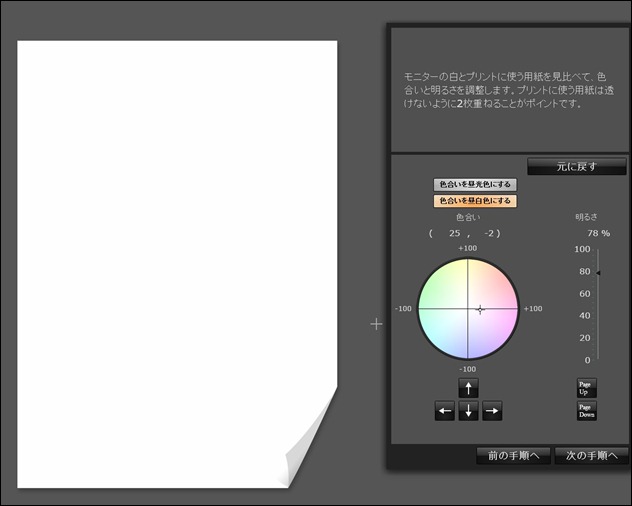Screen dimensions: 632x506
Task: Click the crosshair marker in the color wheel
Action: coord(480,310)
